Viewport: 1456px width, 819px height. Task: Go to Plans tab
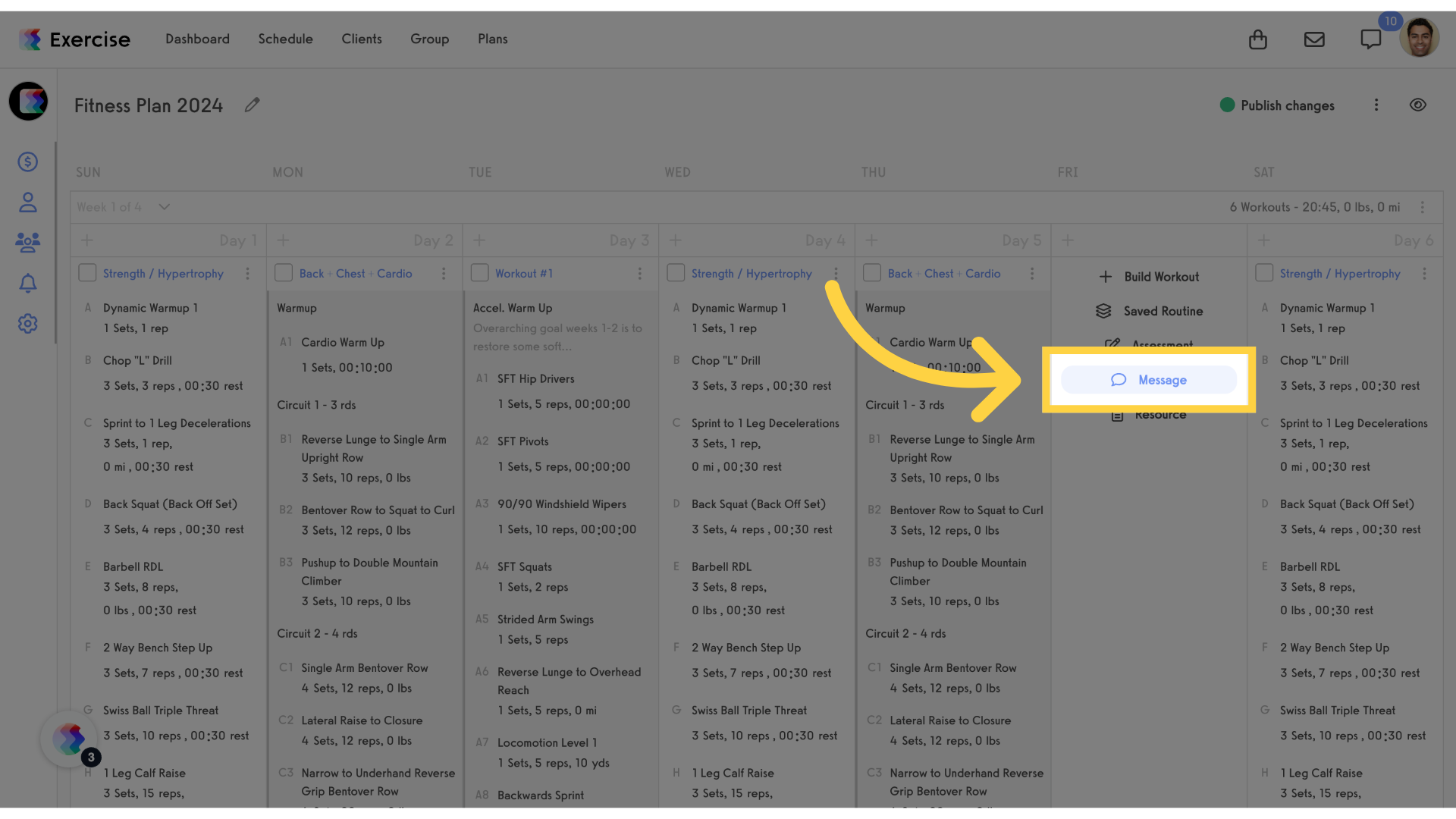[x=493, y=39]
